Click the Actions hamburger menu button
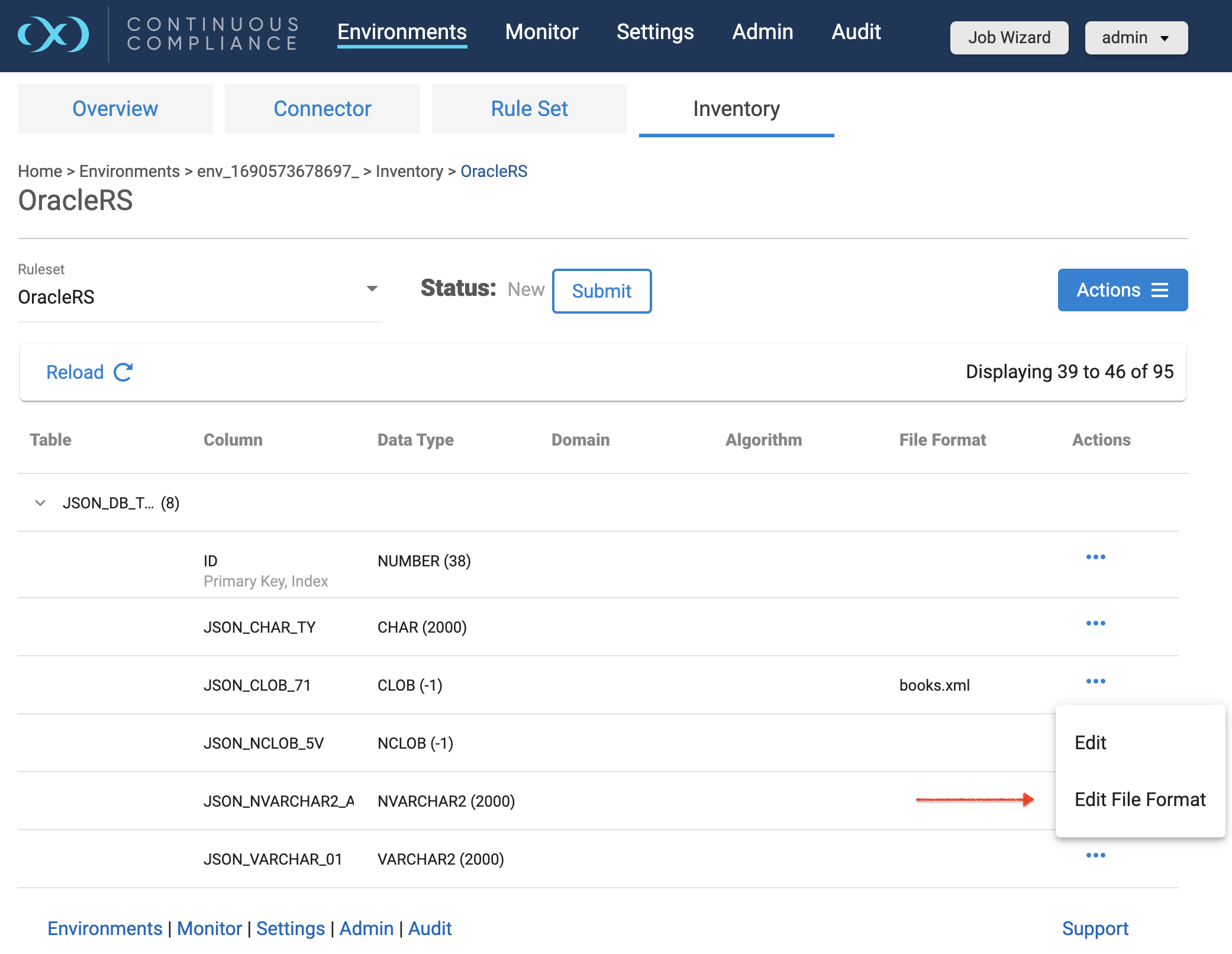This screenshot has height=954, width=1232. click(x=1122, y=290)
